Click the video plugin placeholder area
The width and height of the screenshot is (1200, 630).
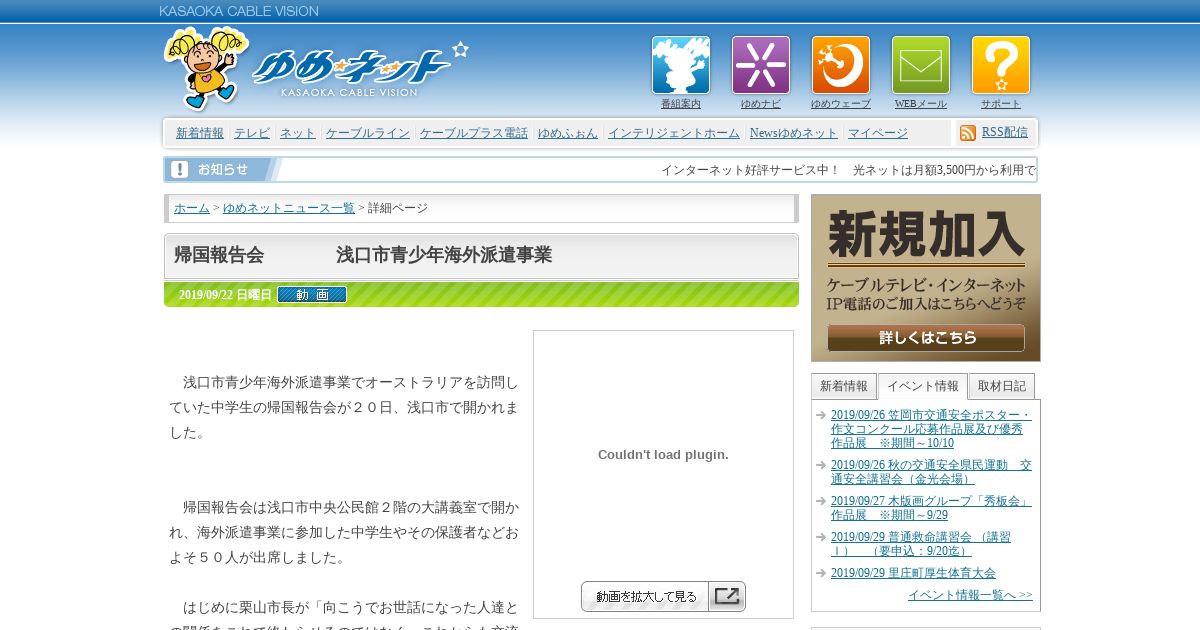coord(663,454)
